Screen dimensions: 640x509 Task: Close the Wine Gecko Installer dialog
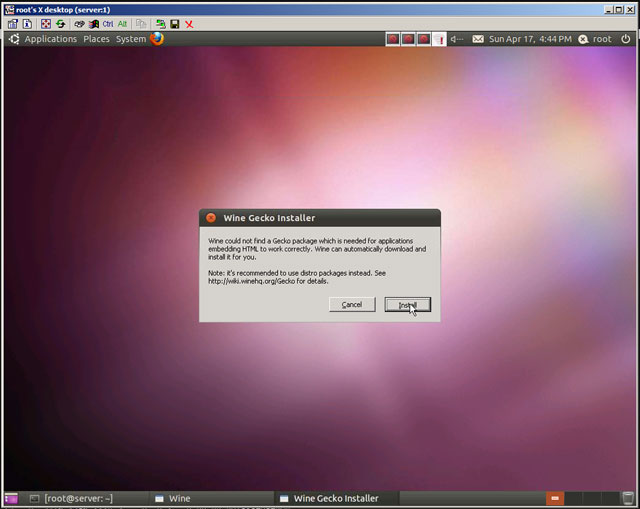(x=211, y=218)
